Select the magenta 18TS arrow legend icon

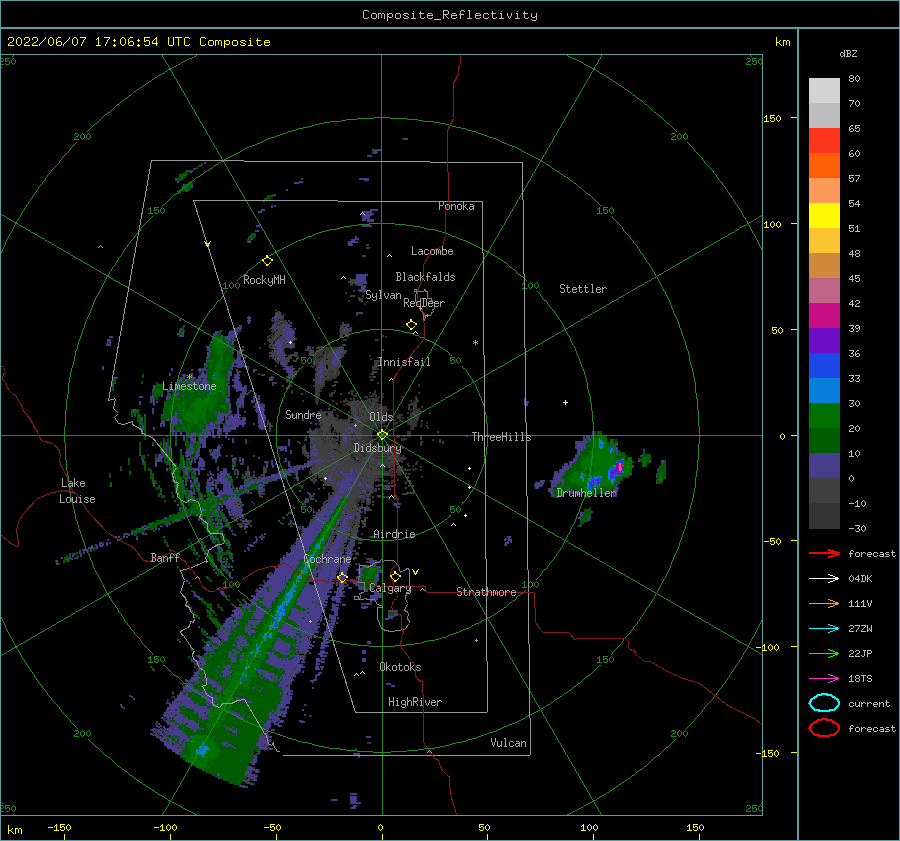coord(824,679)
